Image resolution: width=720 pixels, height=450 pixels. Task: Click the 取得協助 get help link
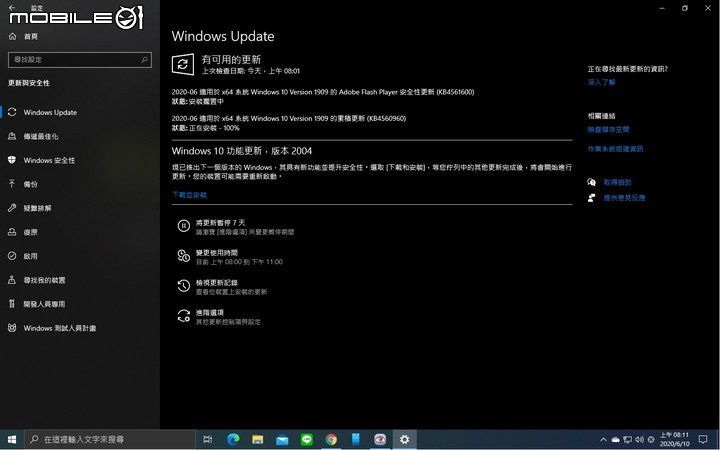(617, 182)
